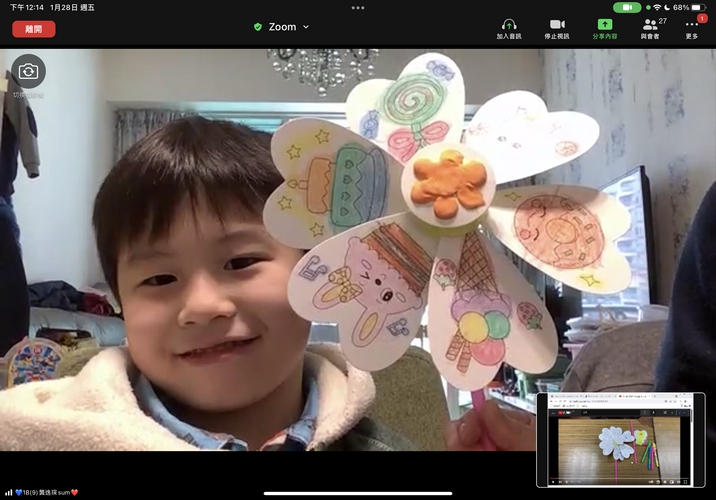
Task: Tap the multitasking dots at top center
Action: tap(358, 7)
